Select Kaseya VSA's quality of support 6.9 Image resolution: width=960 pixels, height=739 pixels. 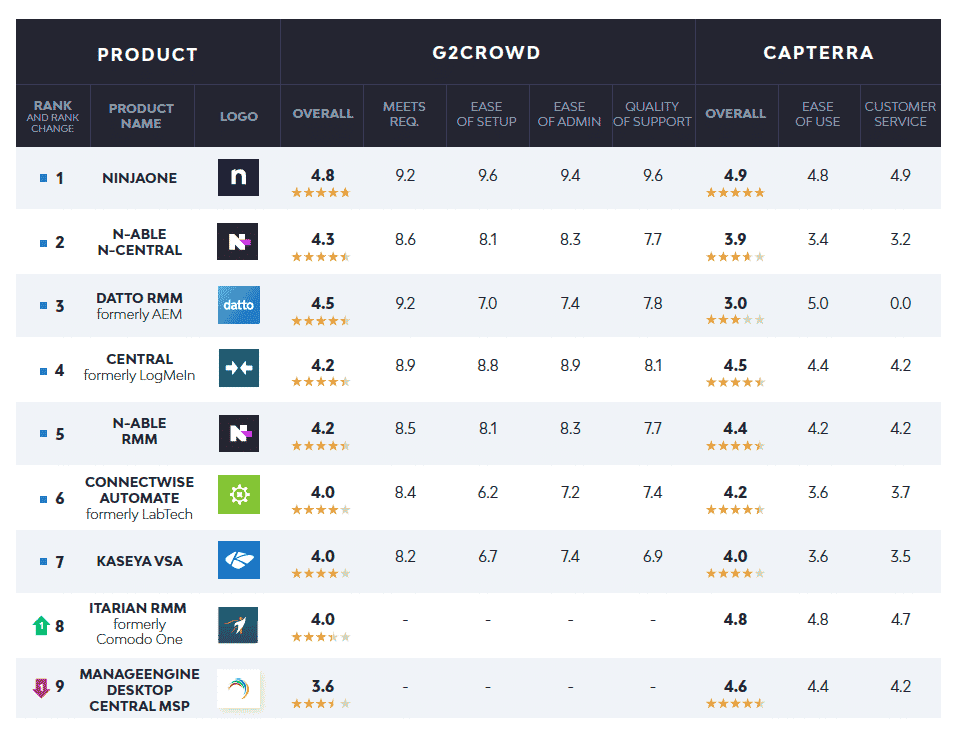pos(653,557)
